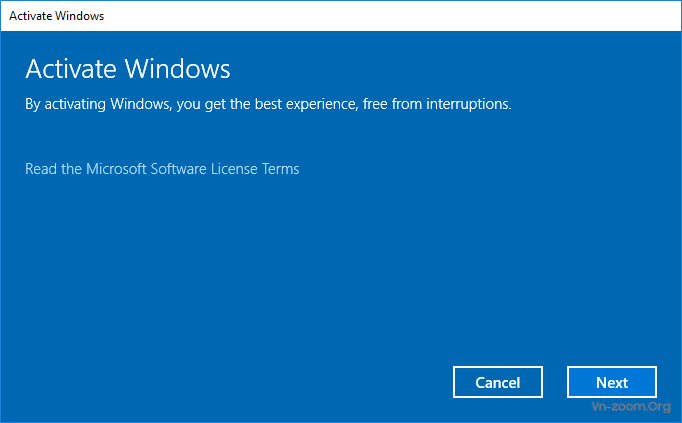
Task: Dismiss the activation dialog with Cancel
Action: (498, 382)
